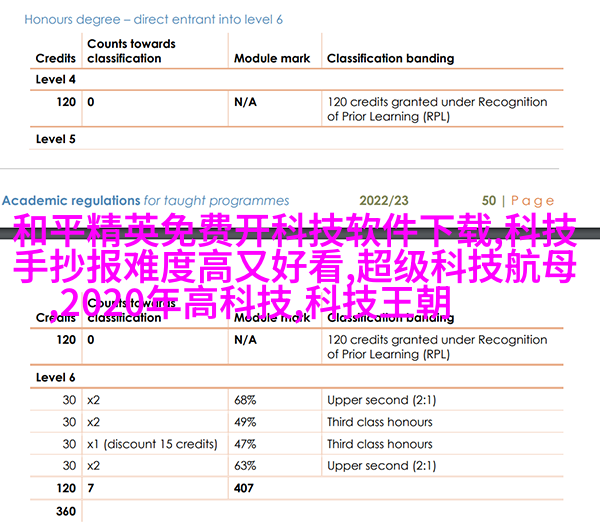Screen dimensions: 600x524
Task: Click footer text 'Academic regulations for taught programmes'
Action: (145, 201)
